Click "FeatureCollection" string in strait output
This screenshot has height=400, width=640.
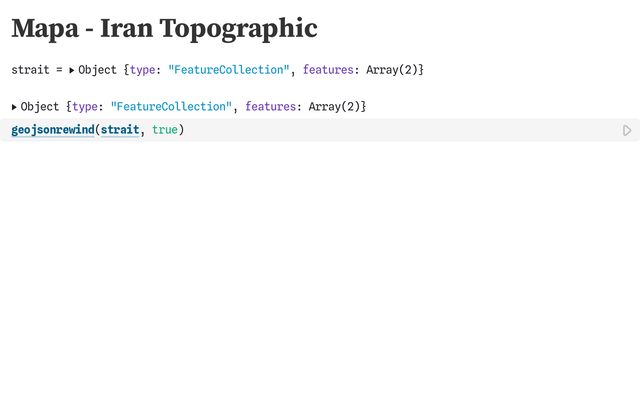tap(229, 70)
